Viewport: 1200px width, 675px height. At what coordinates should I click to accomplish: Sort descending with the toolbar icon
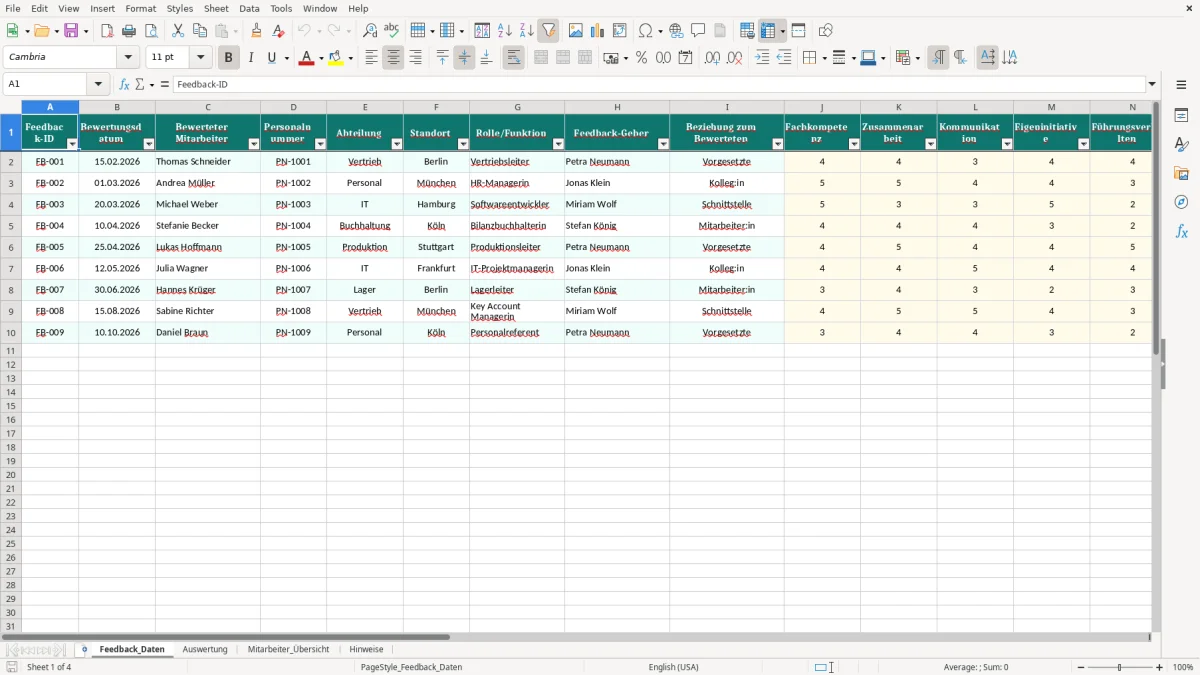coord(526,31)
